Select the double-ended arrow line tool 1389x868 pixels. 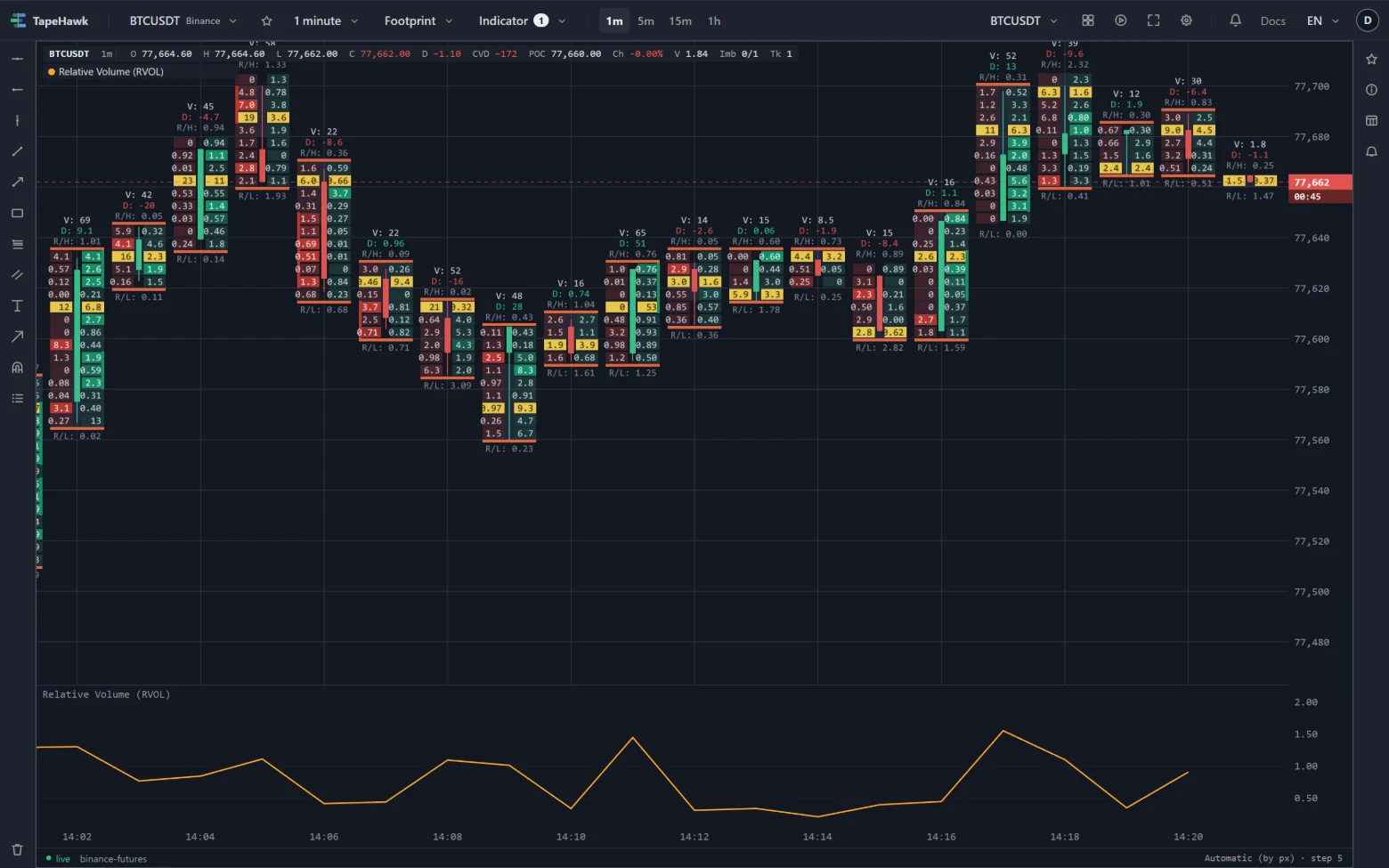coord(17,182)
